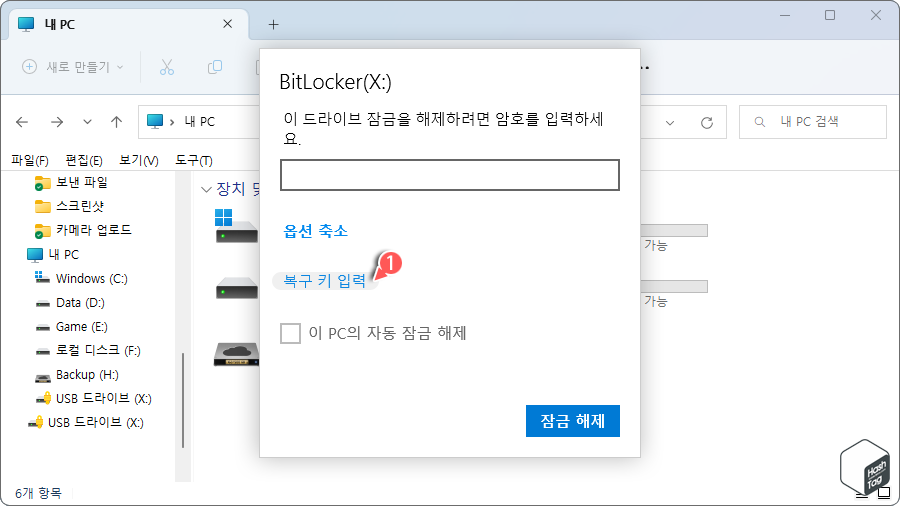The image size is (900, 506).
Task: Select Data (D:) in the sidebar
Action: coord(80,303)
